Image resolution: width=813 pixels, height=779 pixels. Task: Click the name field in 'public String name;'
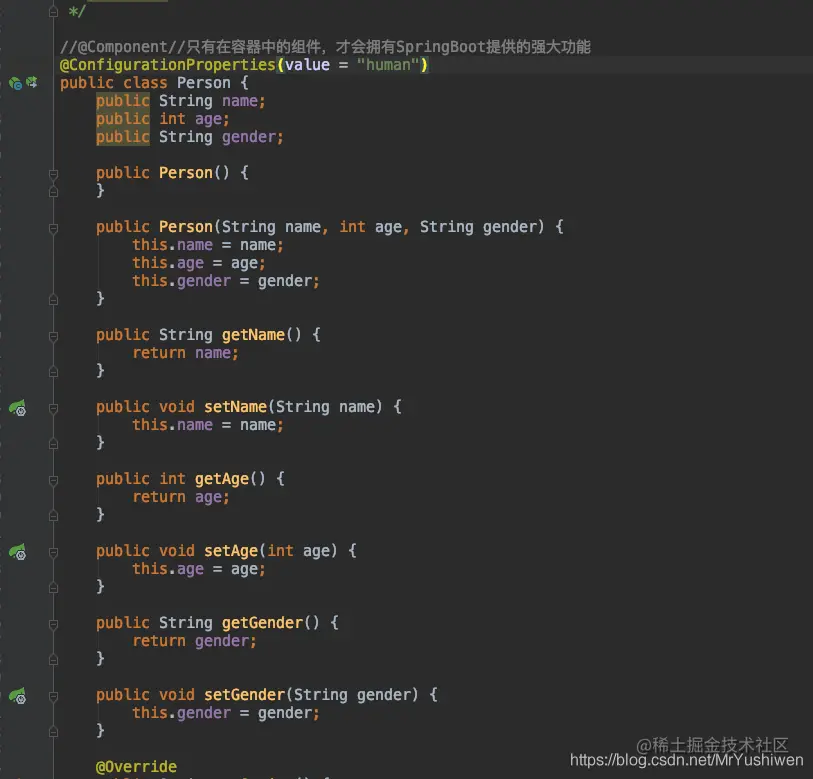click(240, 101)
